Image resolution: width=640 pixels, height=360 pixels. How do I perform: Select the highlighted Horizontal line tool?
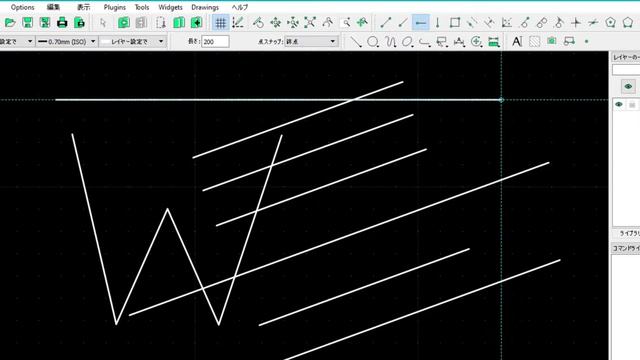420,22
